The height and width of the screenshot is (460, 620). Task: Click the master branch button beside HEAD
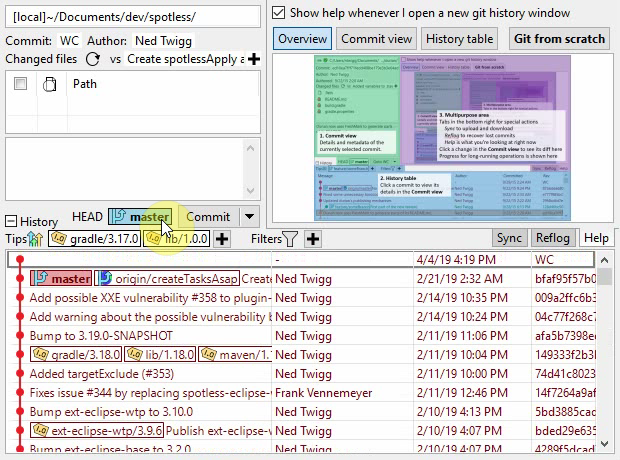point(140,217)
